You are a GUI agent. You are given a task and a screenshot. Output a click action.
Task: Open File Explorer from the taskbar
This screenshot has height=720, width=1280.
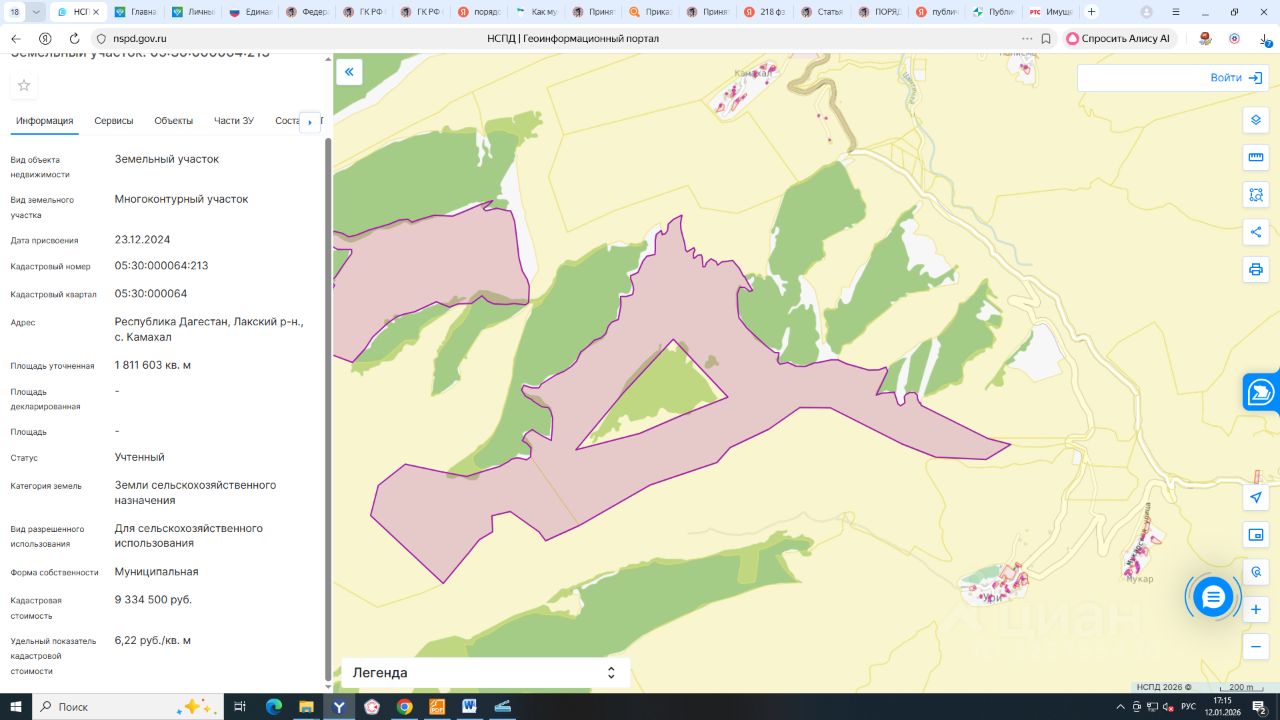point(307,707)
